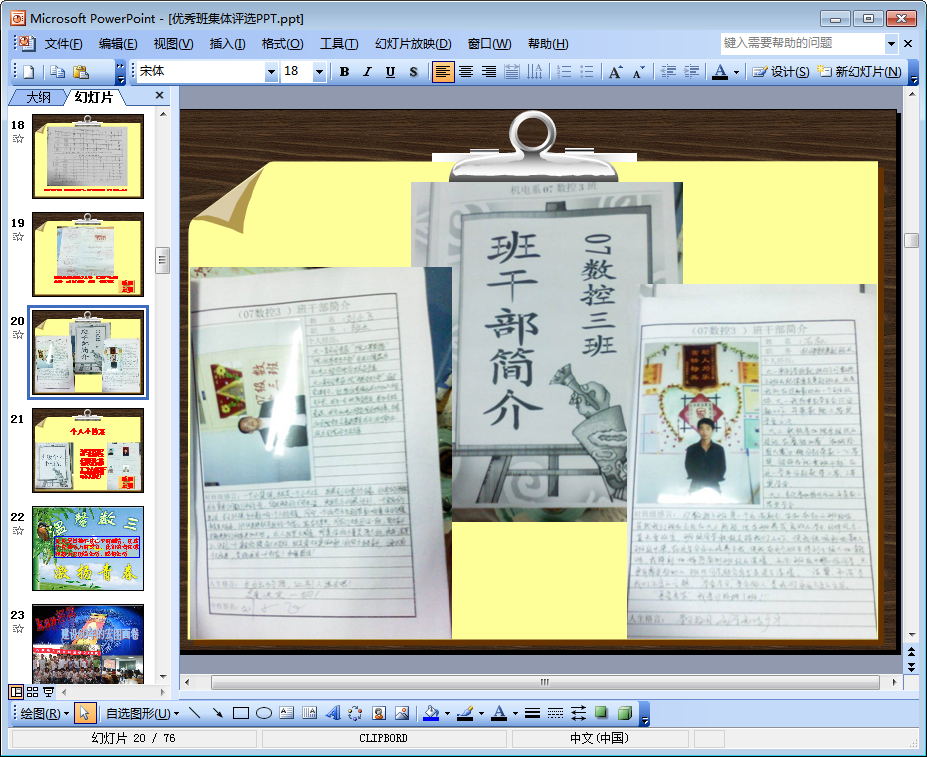Click the Decrease indent icon

[668, 72]
